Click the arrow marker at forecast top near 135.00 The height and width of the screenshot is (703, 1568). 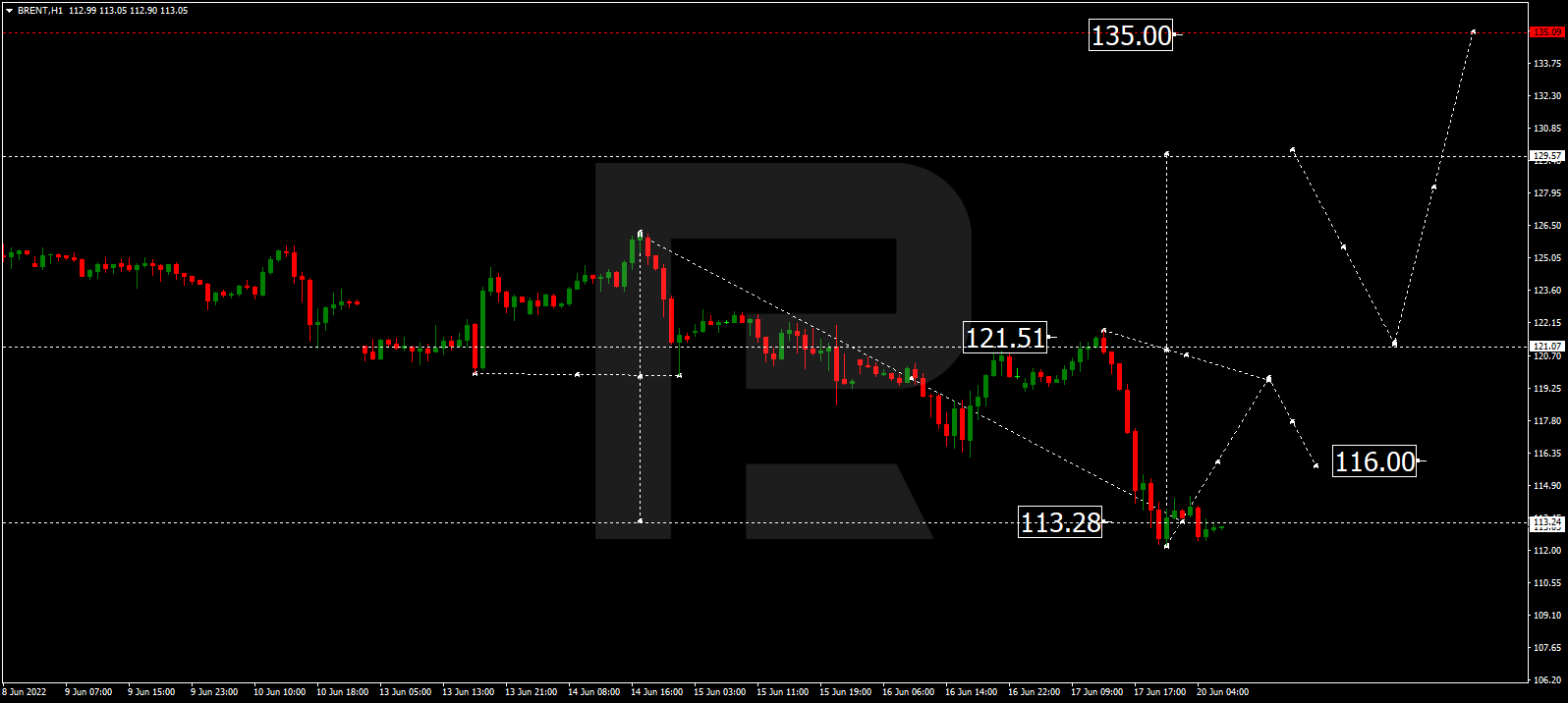click(x=1473, y=31)
